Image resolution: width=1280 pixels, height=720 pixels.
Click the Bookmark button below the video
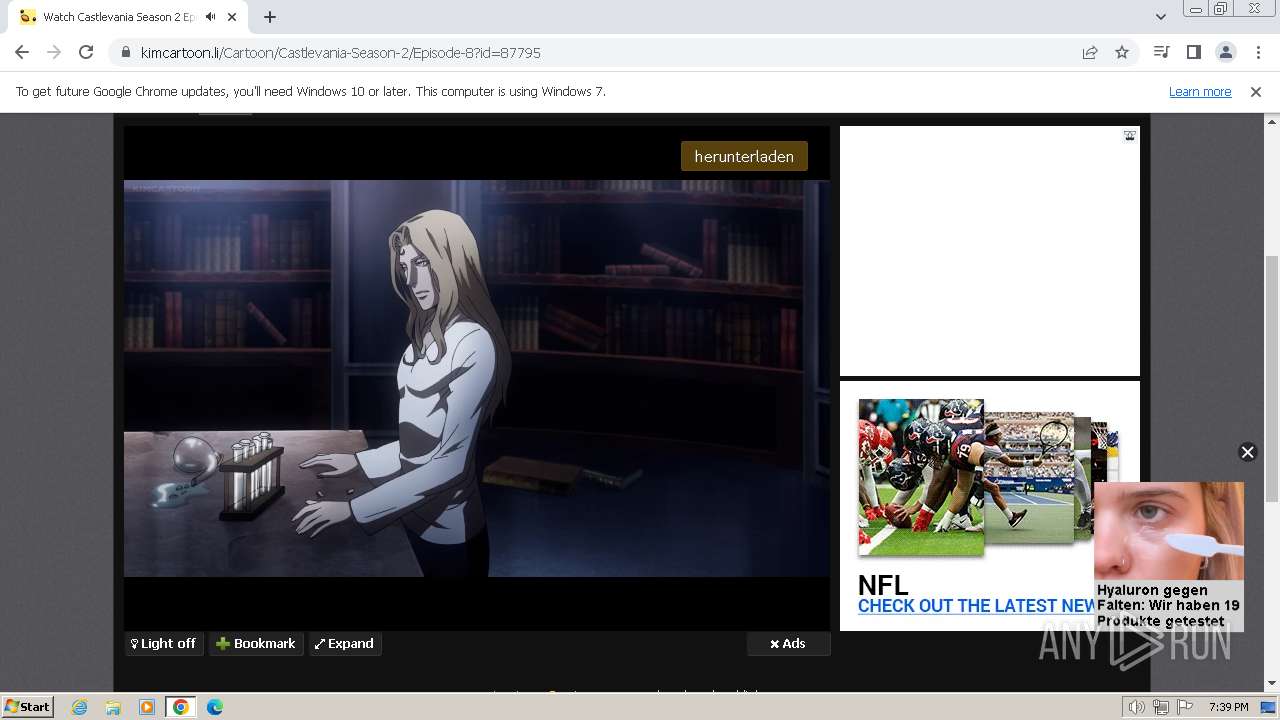coord(256,644)
